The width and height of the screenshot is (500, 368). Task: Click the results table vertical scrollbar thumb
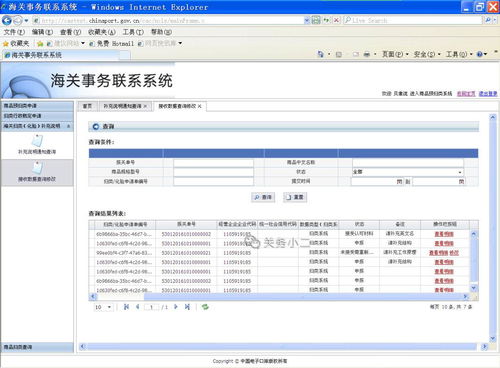click(474, 260)
